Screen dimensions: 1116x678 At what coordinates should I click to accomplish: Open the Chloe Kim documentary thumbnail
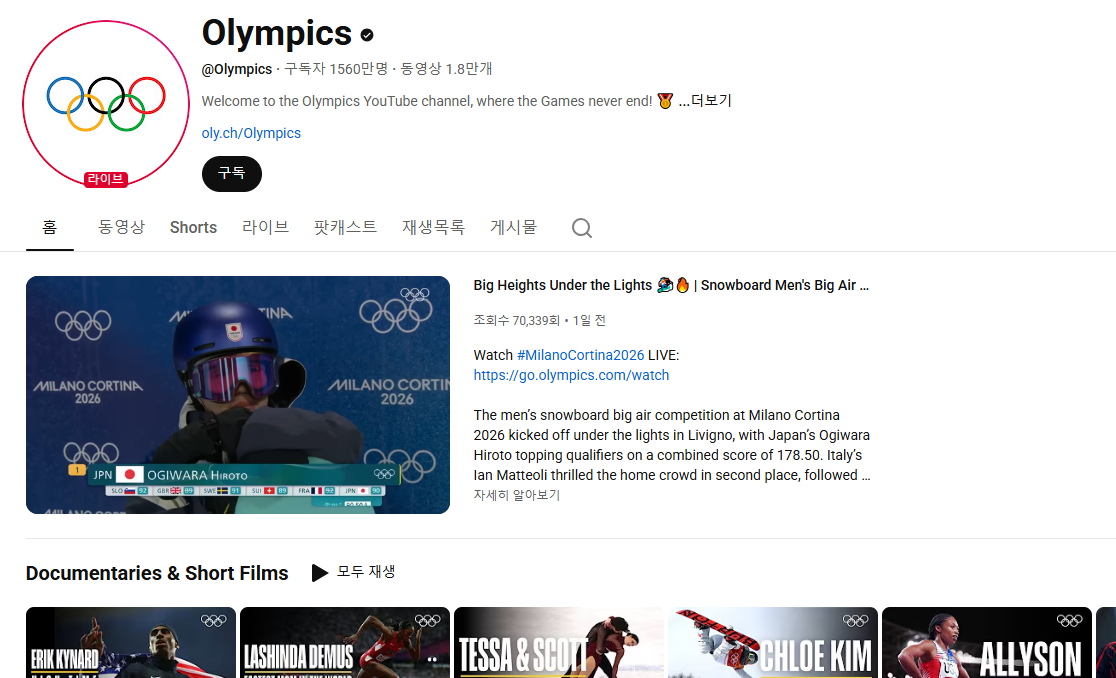[x=772, y=642]
